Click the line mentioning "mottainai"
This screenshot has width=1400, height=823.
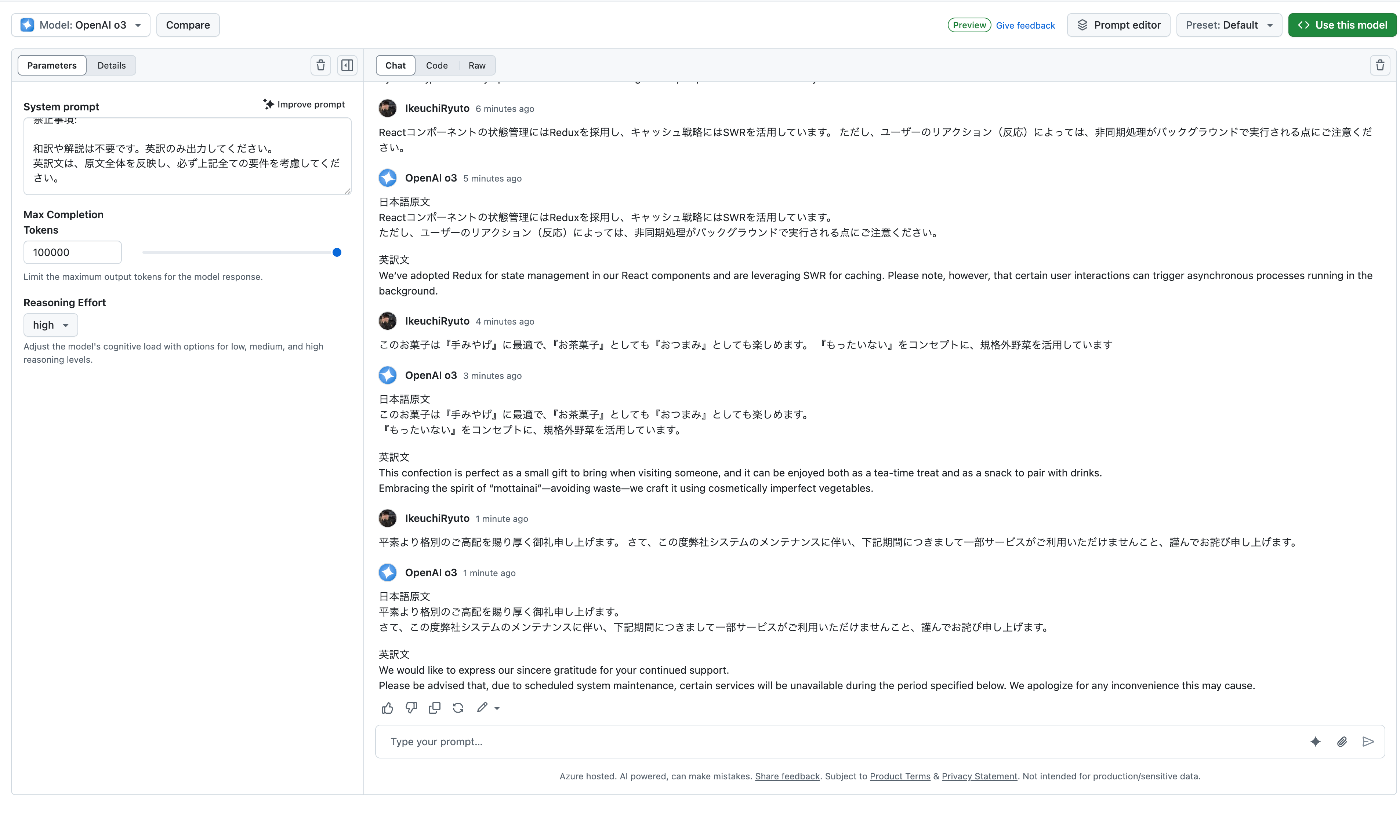point(626,488)
